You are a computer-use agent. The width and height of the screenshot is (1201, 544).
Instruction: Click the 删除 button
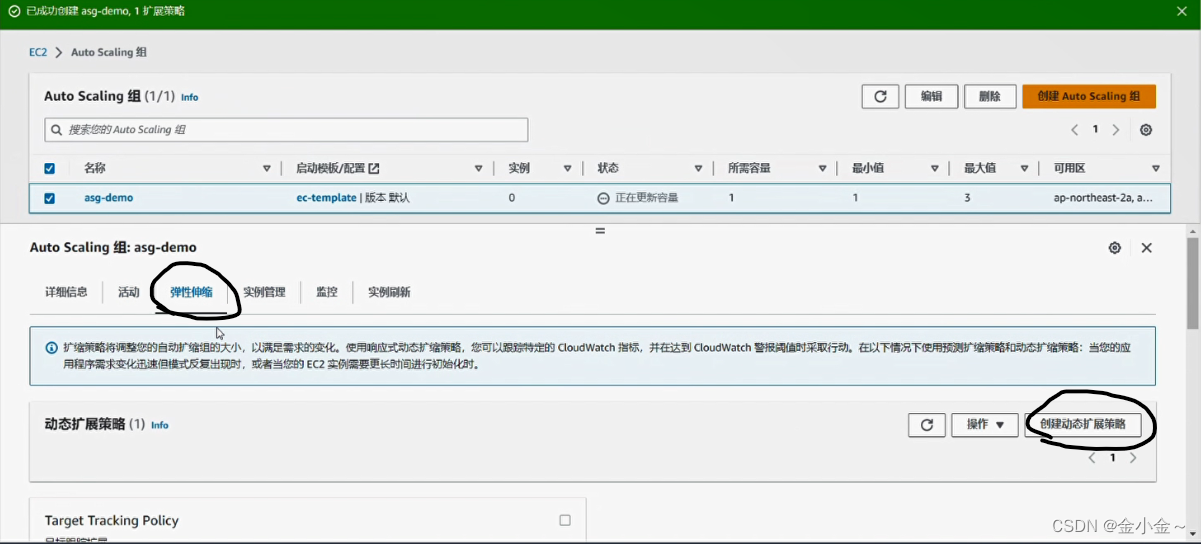point(990,96)
